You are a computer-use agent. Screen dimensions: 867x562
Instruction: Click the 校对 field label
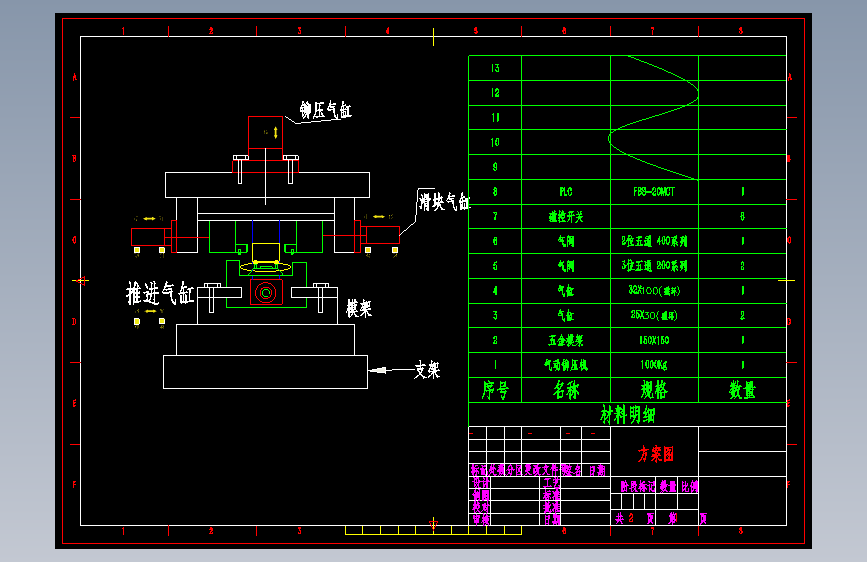click(x=480, y=507)
